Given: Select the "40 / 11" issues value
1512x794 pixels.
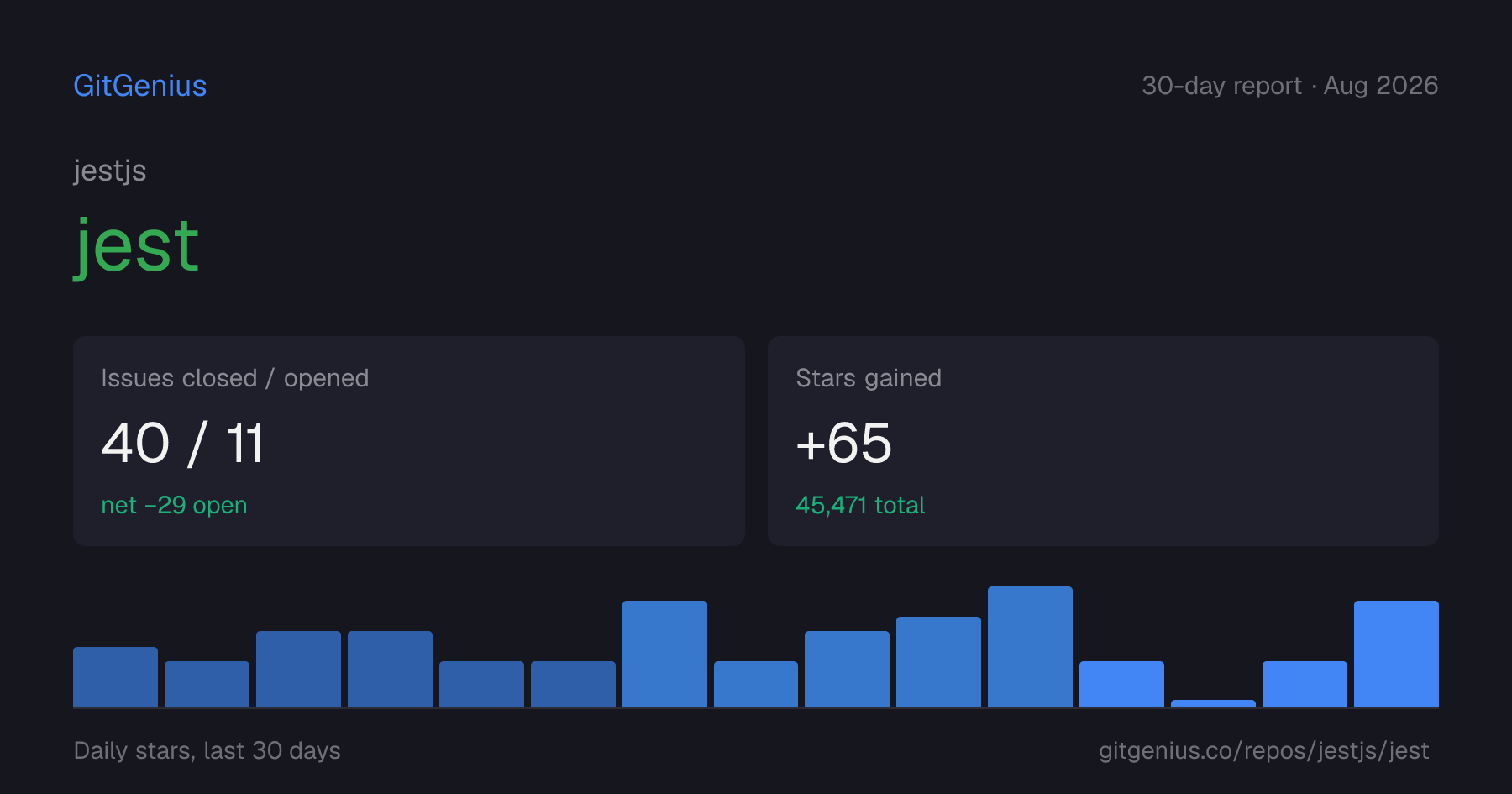Looking at the screenshot, I should [x=183, y=443].
